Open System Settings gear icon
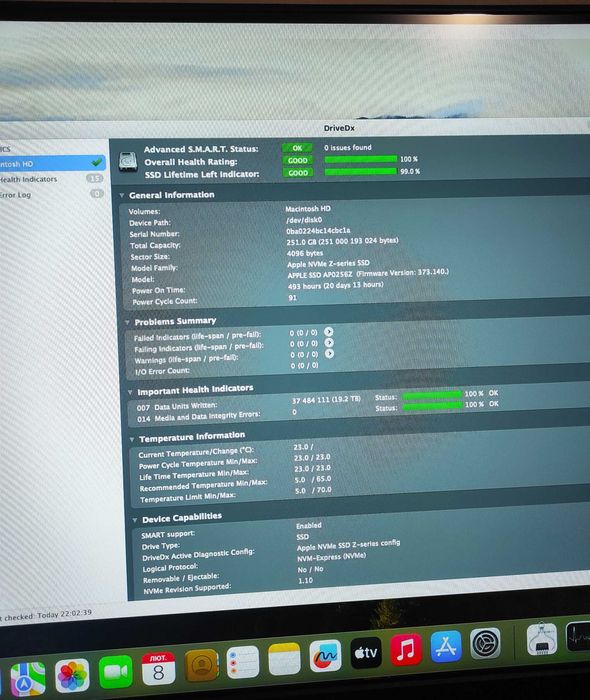This screenshot has height=700, width=590. click(485, 643)
